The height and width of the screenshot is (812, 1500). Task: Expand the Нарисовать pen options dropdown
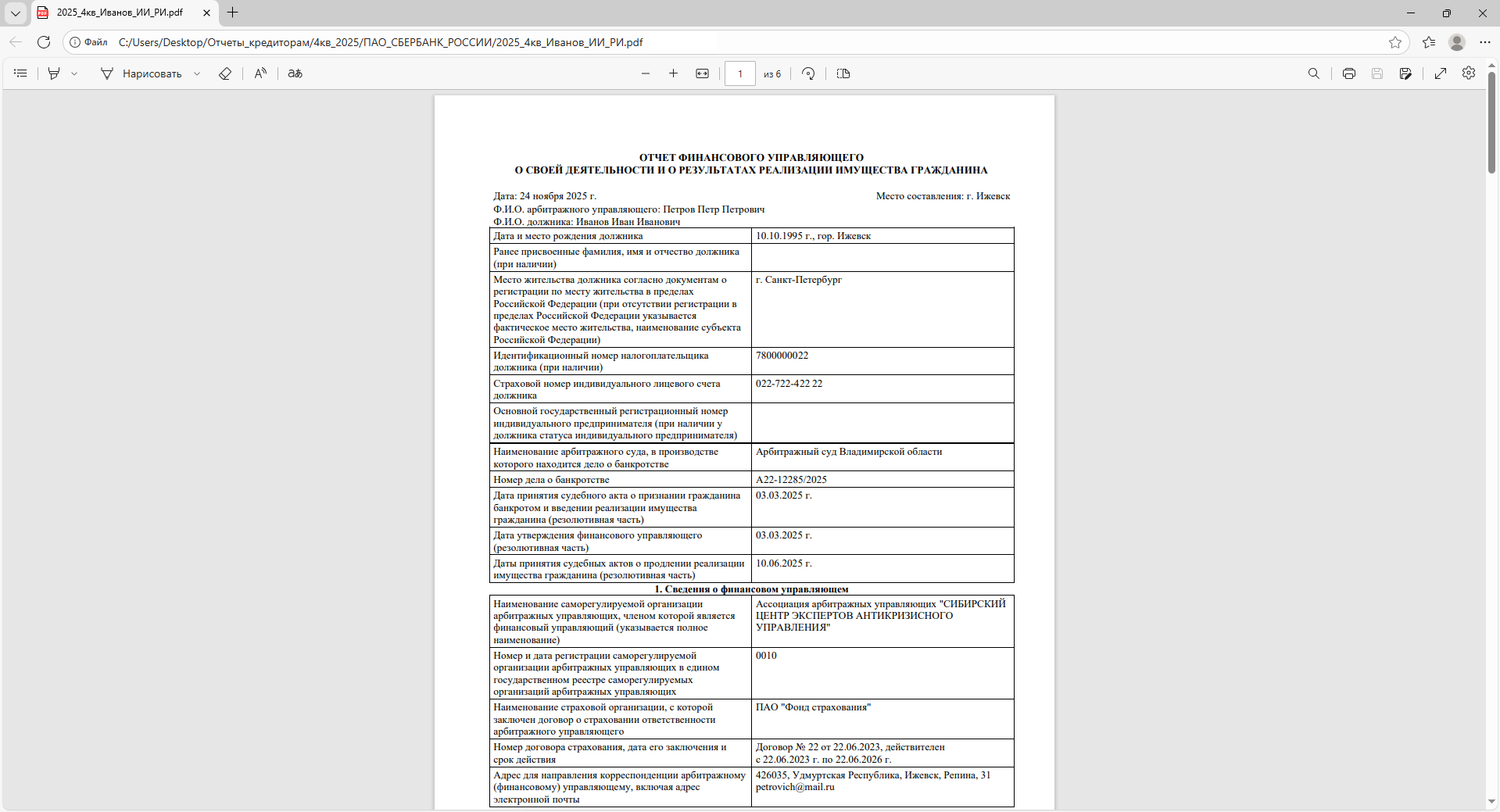(x=197, y=73)
